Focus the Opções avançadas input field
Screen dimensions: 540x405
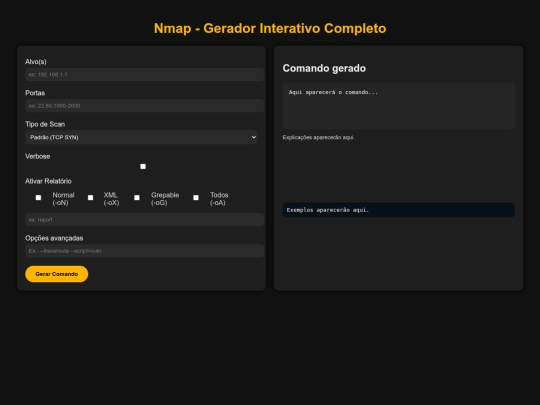pos(144,251)
